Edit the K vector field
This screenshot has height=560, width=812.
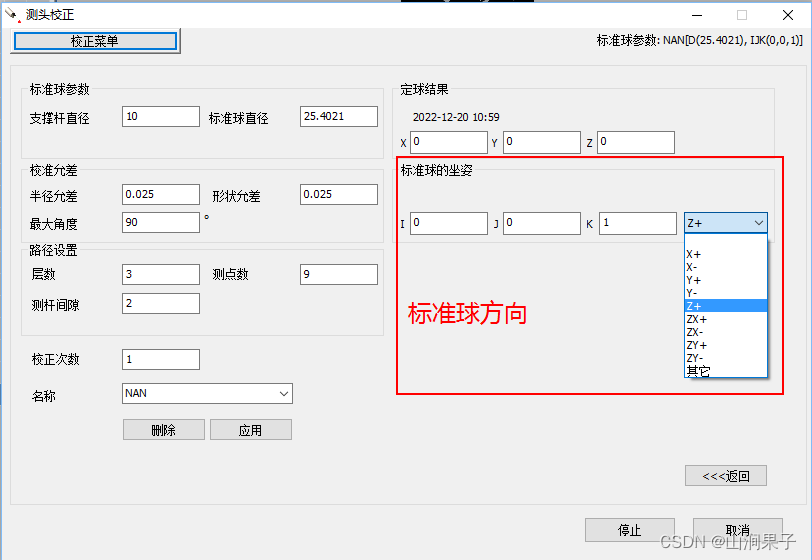[x=638, y=223]
